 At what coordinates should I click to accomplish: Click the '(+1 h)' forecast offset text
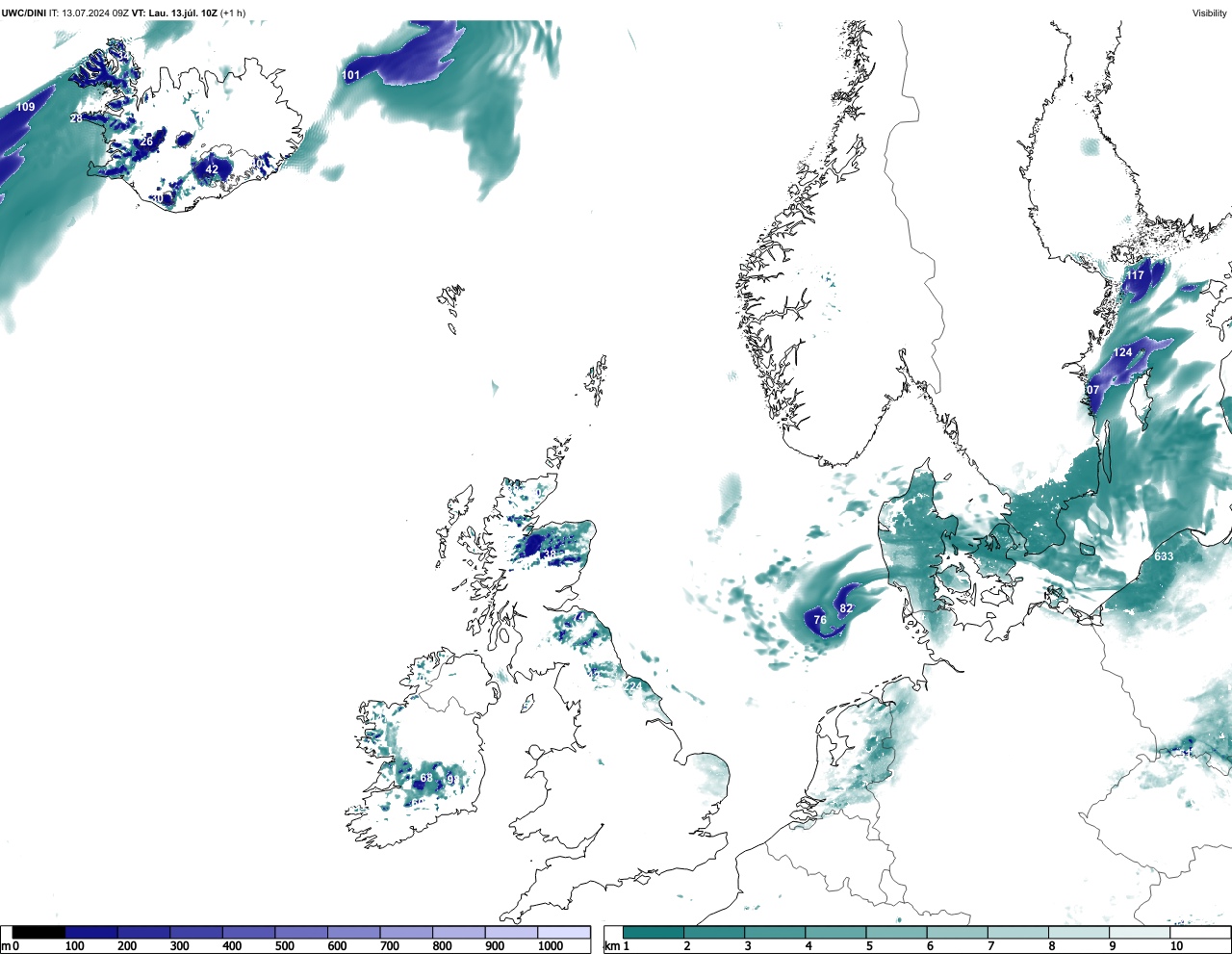click(x=233, y=13)
